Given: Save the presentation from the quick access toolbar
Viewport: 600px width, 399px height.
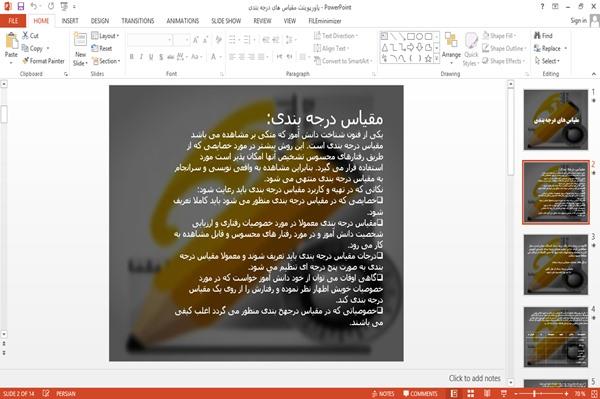Looking at the screenshot, I should pos(21,7).
